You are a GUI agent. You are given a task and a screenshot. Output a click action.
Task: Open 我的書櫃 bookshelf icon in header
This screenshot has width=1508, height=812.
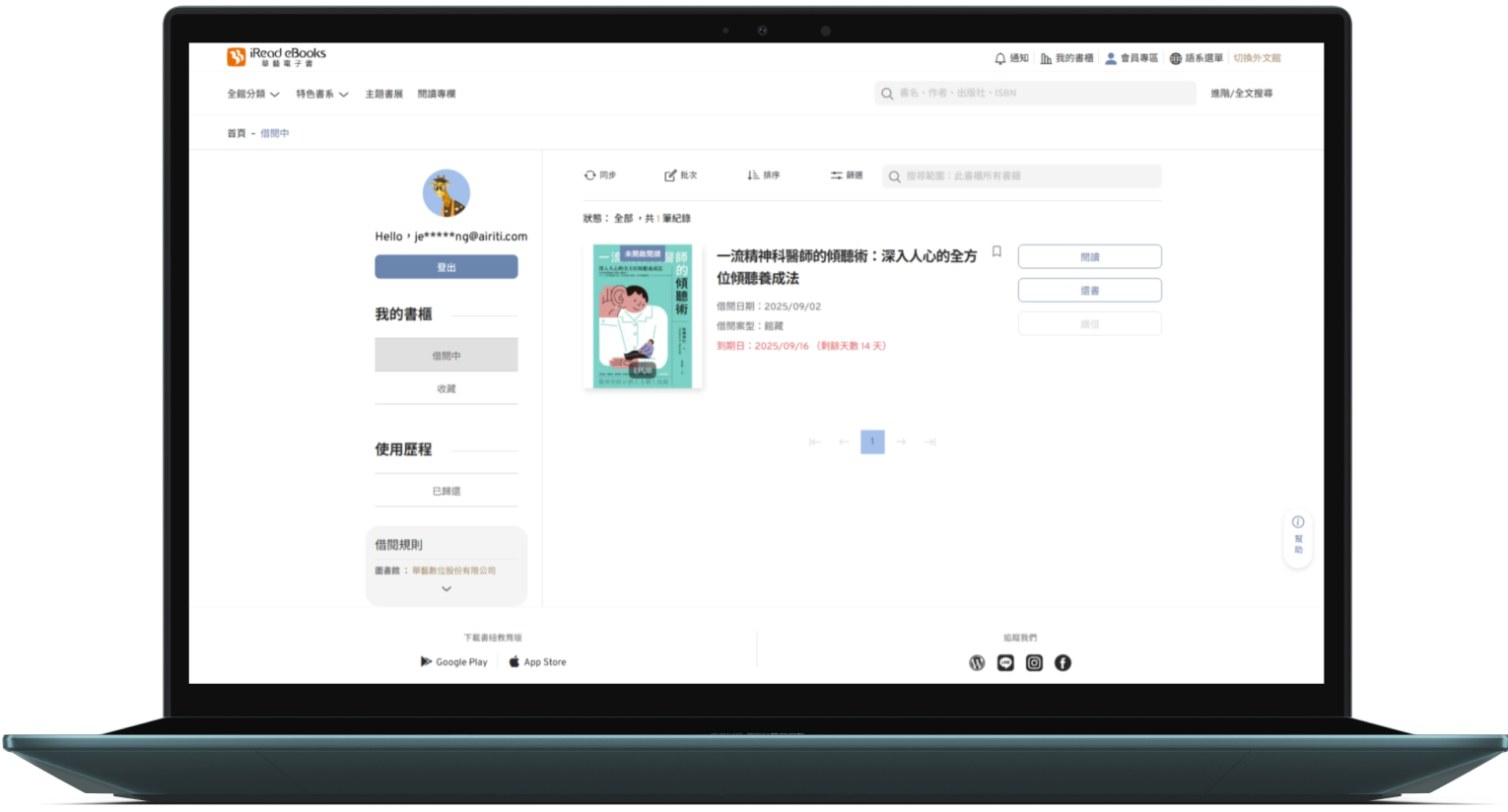tap(1046, 59)
